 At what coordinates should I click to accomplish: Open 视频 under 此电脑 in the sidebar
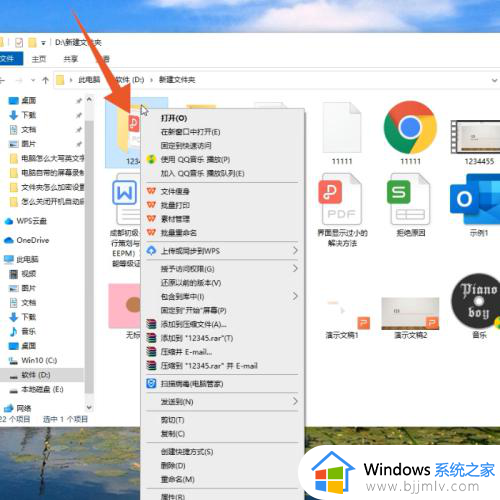click(x=23, y=274)
